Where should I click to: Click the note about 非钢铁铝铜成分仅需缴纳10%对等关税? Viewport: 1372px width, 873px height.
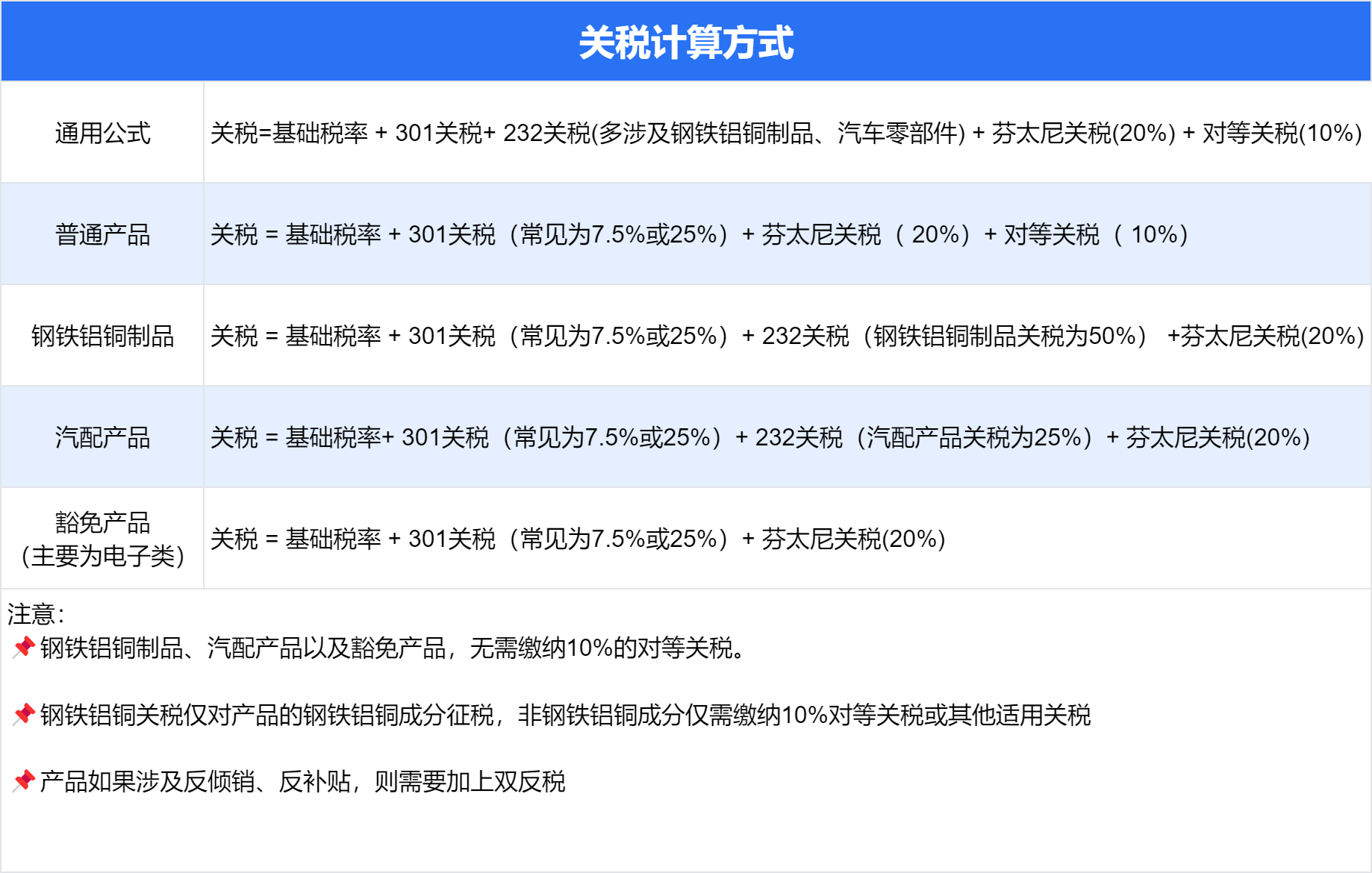565,715
